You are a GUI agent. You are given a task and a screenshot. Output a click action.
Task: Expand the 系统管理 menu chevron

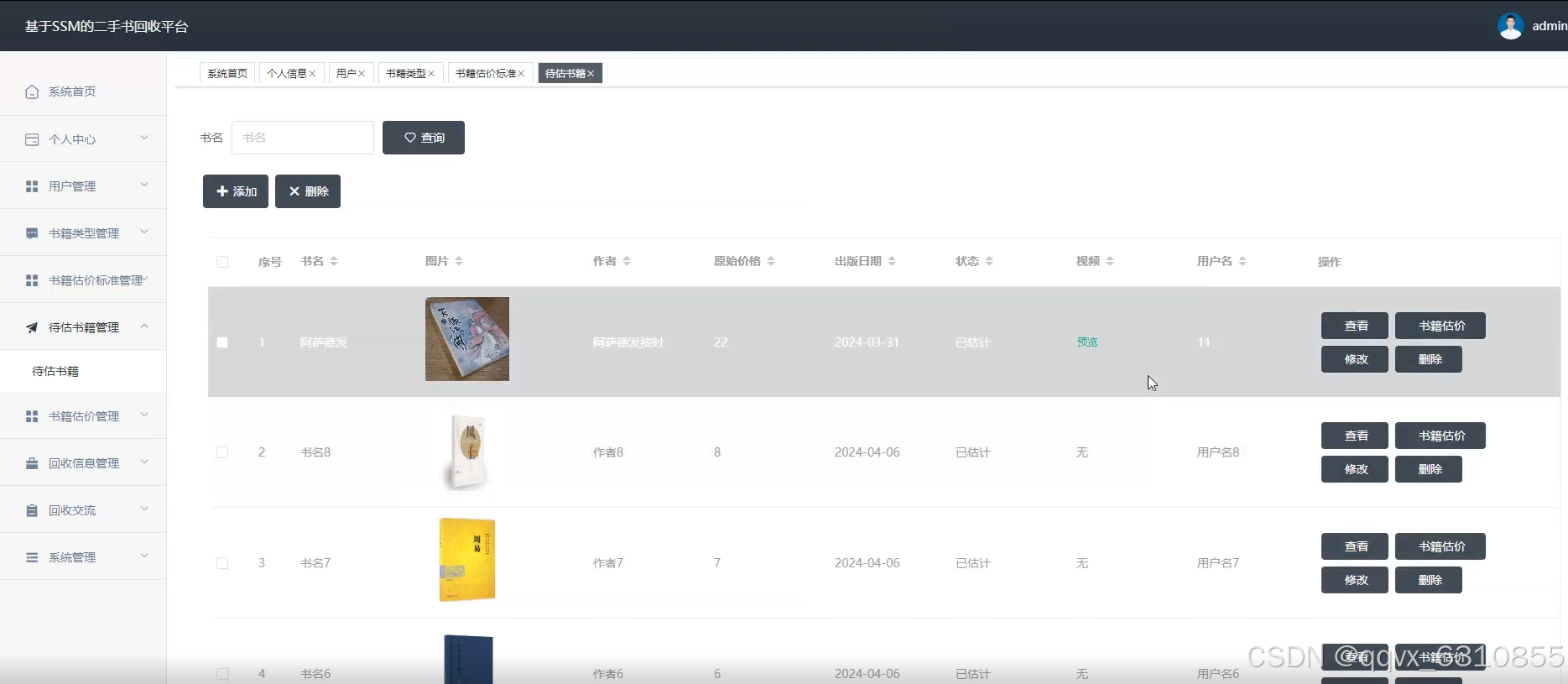pos(144,556)
